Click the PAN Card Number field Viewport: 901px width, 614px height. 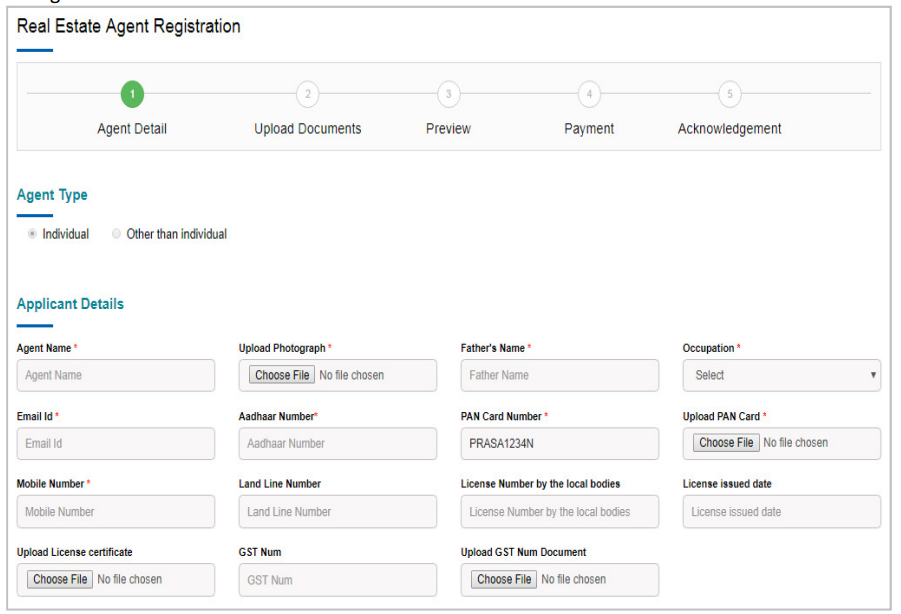pos(560,443)
